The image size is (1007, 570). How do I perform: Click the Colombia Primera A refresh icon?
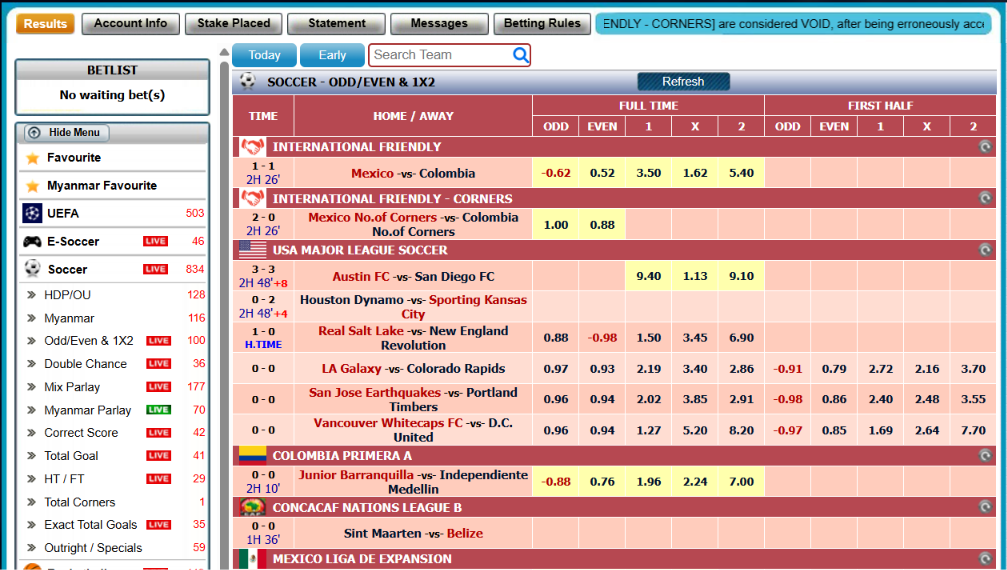point(985,456)
